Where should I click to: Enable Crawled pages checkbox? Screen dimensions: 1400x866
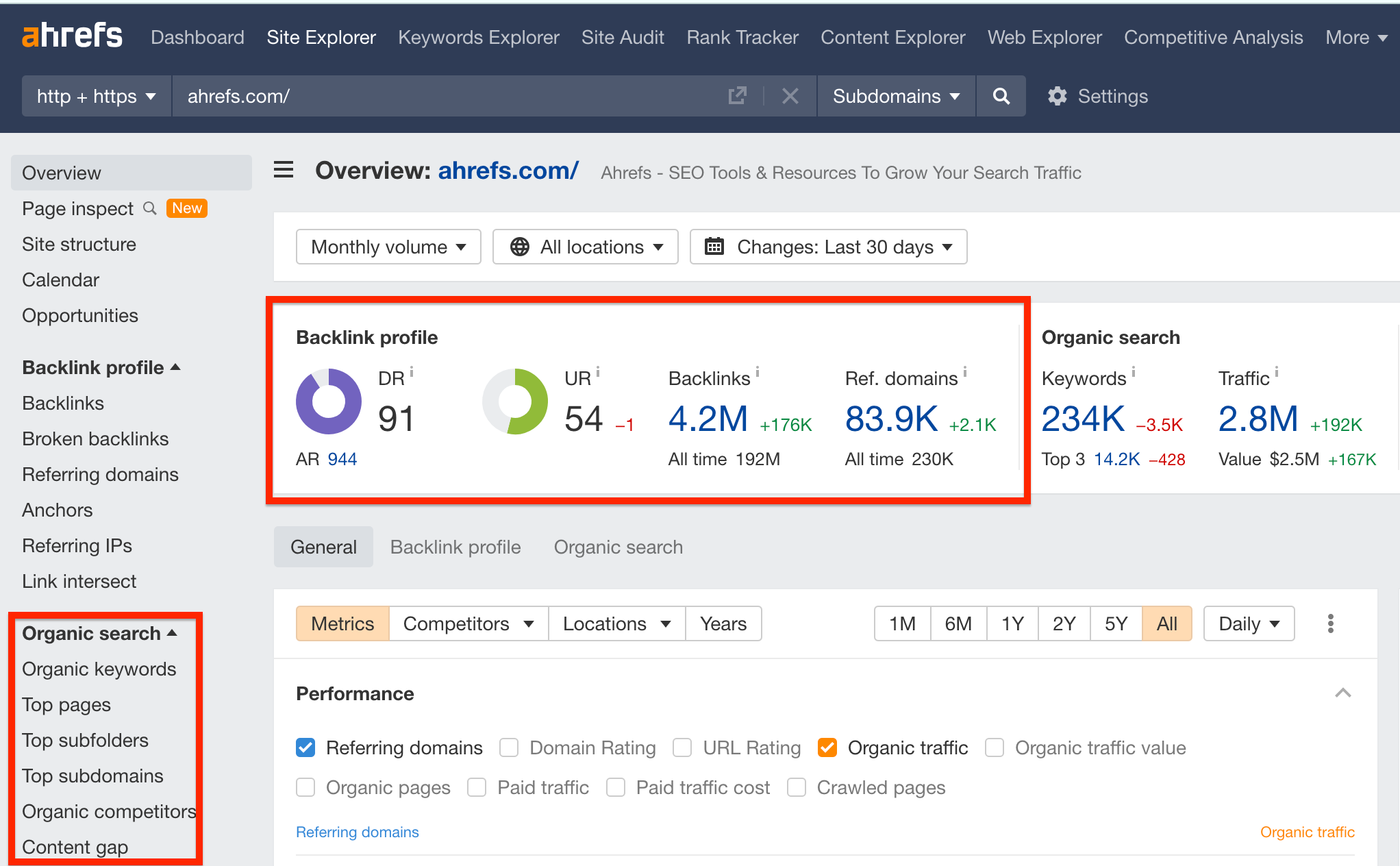click(797, 787)
